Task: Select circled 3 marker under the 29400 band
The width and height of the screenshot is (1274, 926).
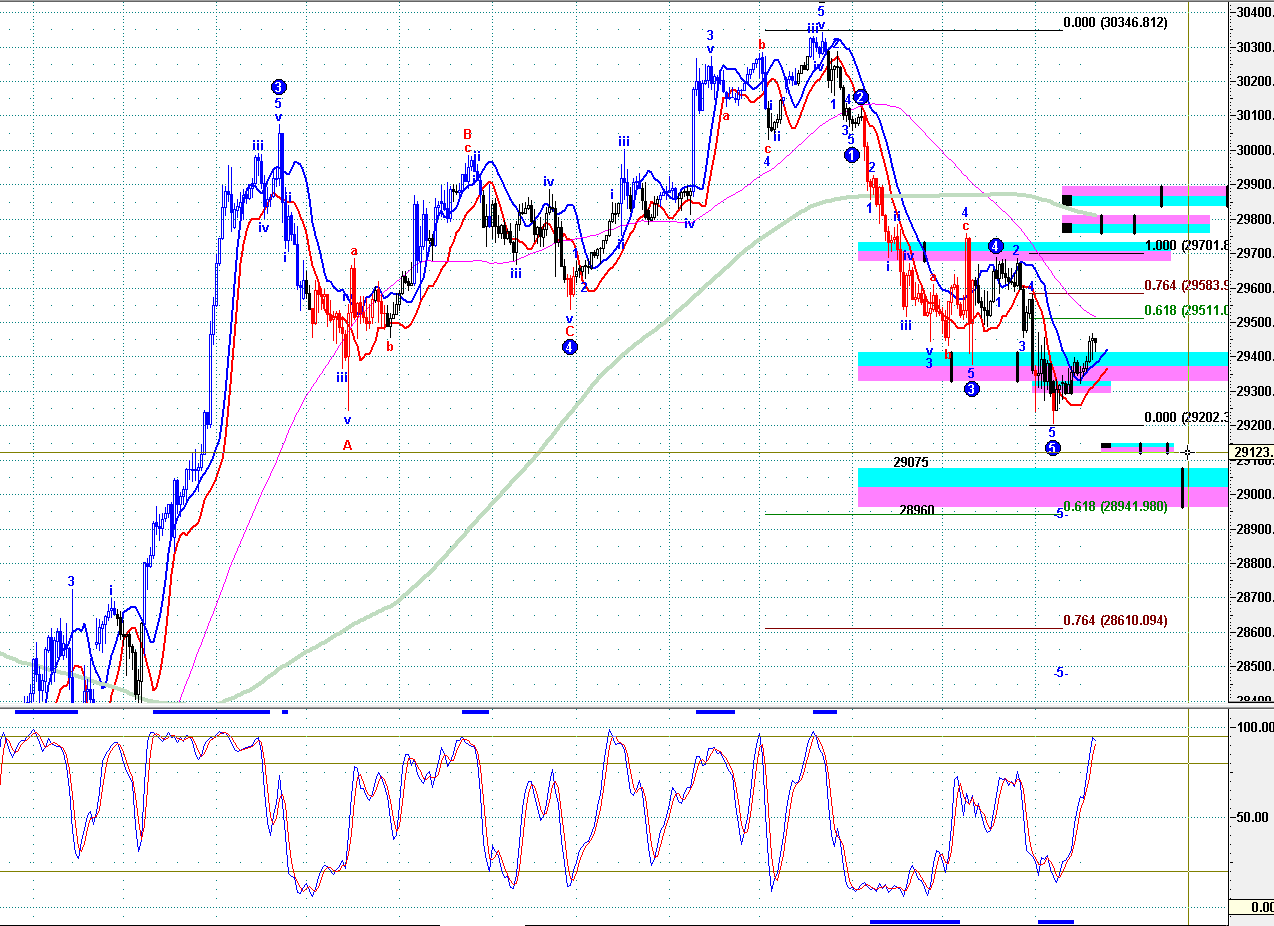Action: tap(971, 389)
